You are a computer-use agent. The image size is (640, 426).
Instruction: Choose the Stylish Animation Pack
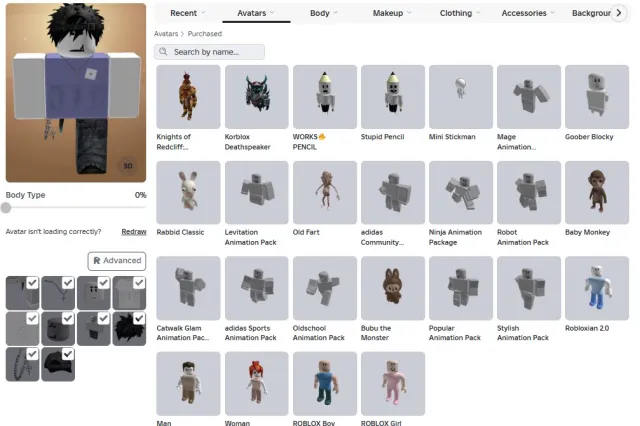529,288
